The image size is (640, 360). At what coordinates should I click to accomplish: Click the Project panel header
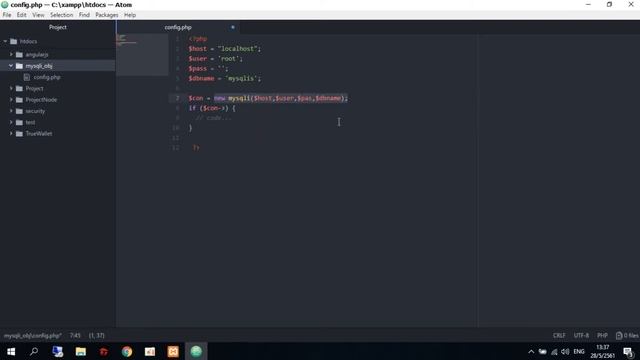[58, 27]
